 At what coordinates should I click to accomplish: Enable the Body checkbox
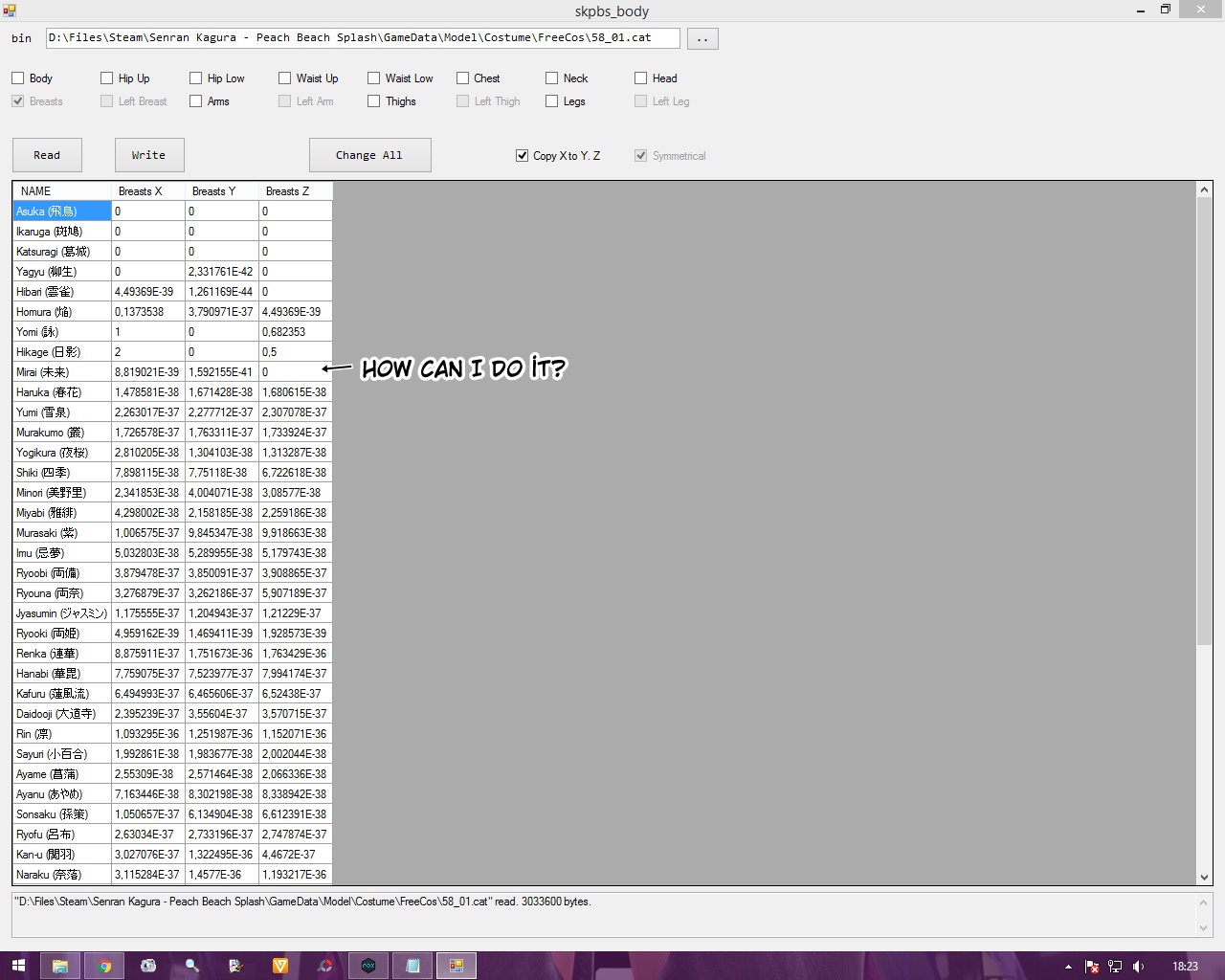coord(18,78)
